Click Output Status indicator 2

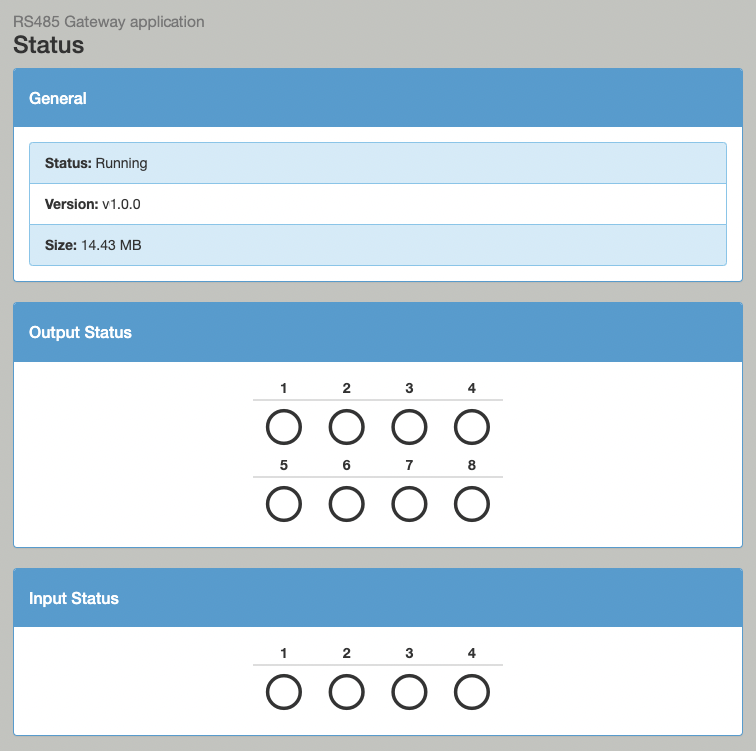tap(346, 428)
